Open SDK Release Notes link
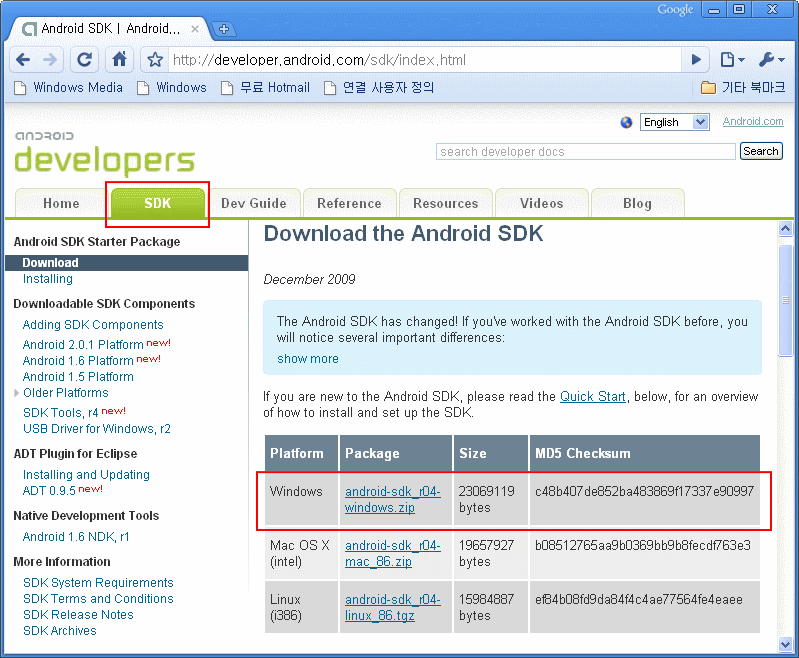 pyautogui.click(x=78, y=615)
